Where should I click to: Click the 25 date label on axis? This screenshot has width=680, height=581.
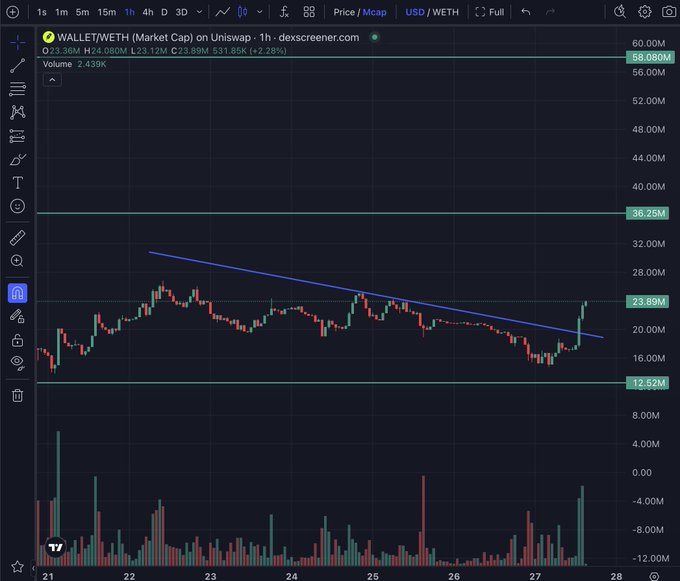point(373,576)
